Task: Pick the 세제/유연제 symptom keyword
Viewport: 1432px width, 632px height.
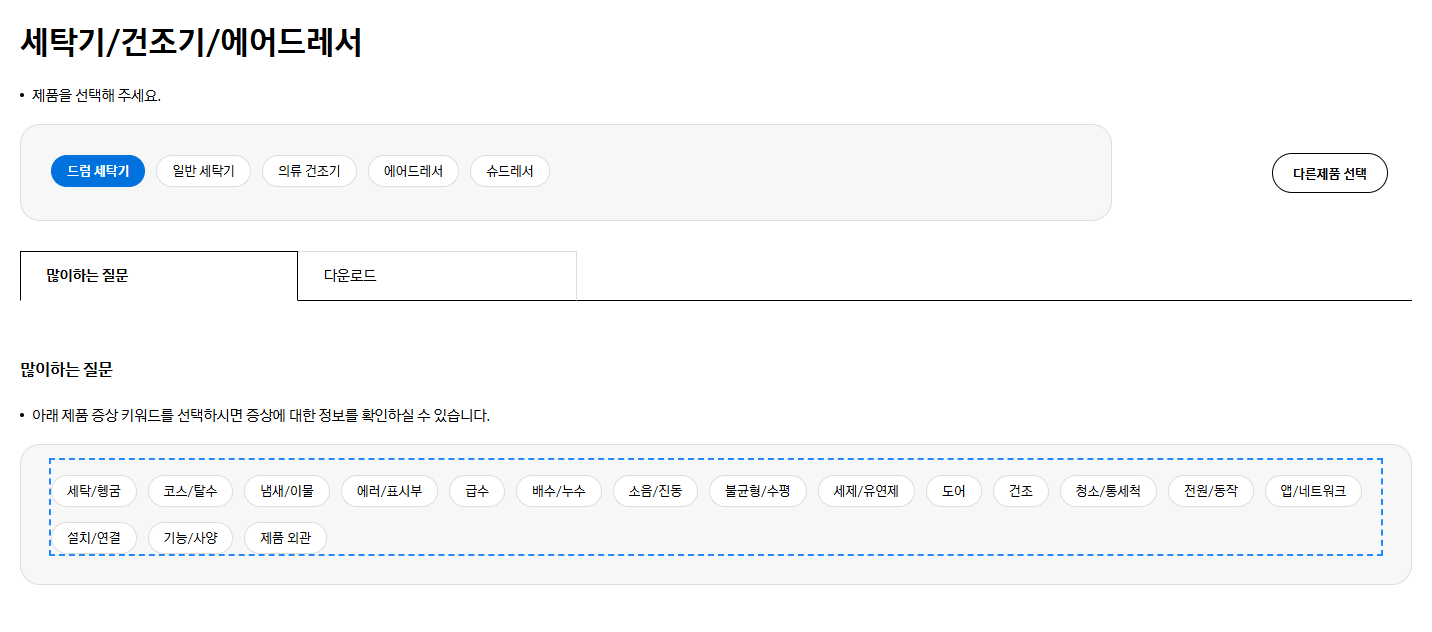Action: tap(866, 491)
